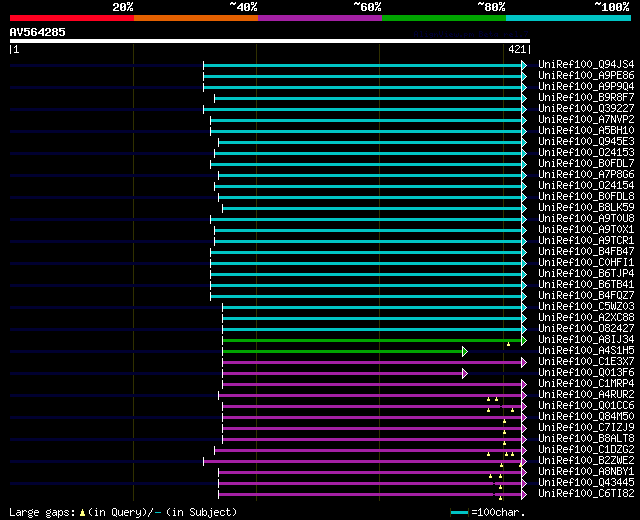
Task: Click the green ~80% identity legend segment
Action: coord(444,18)
